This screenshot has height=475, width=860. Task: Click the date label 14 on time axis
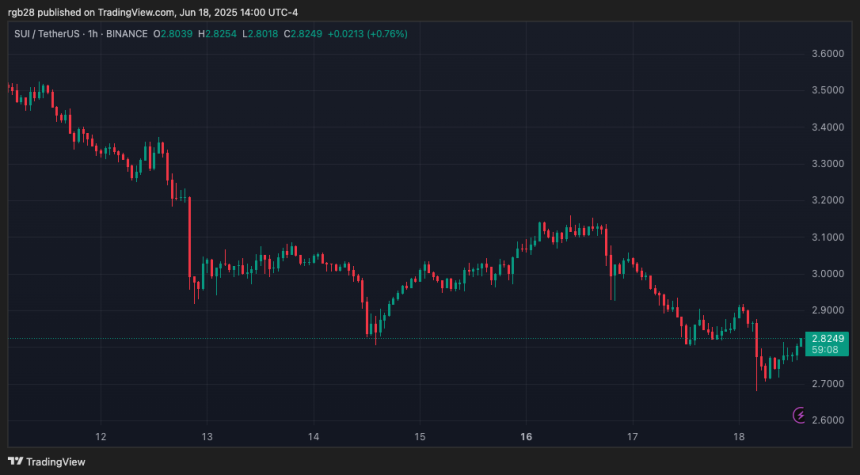[313, 437]
